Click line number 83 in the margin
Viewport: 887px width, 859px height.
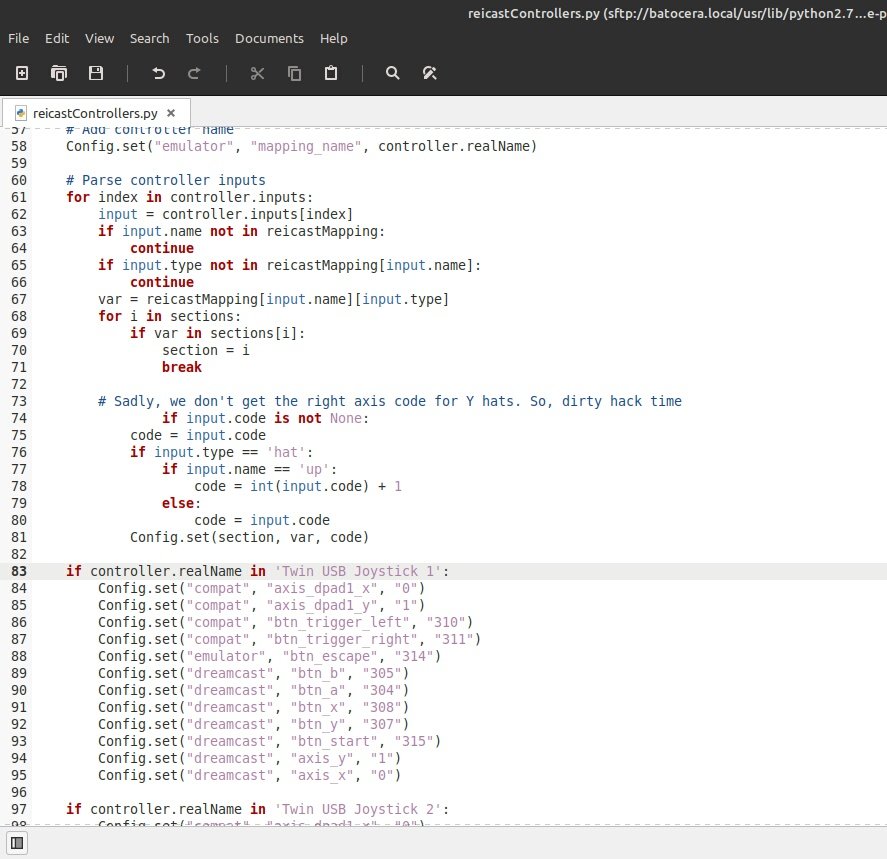[18, 571]
